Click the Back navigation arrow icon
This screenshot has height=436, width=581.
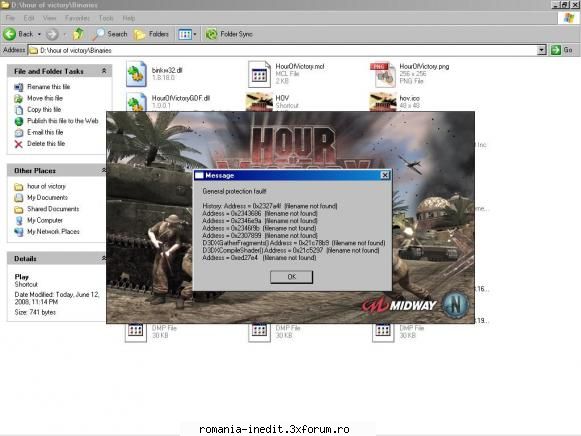[10, 34]
